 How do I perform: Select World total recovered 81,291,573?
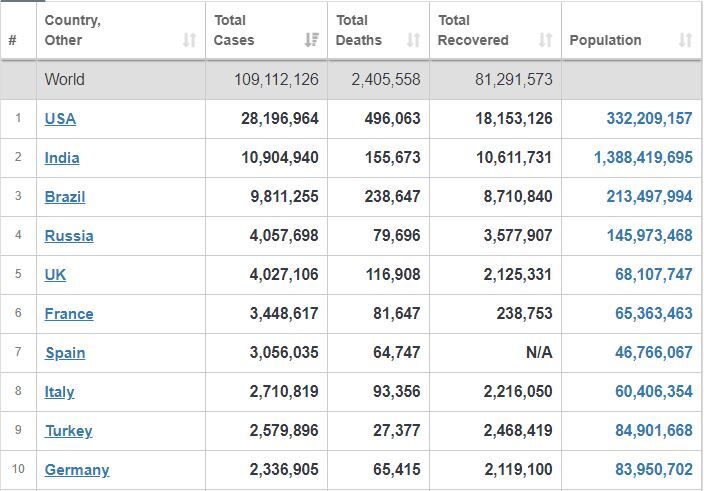click(x=514, y=79)
